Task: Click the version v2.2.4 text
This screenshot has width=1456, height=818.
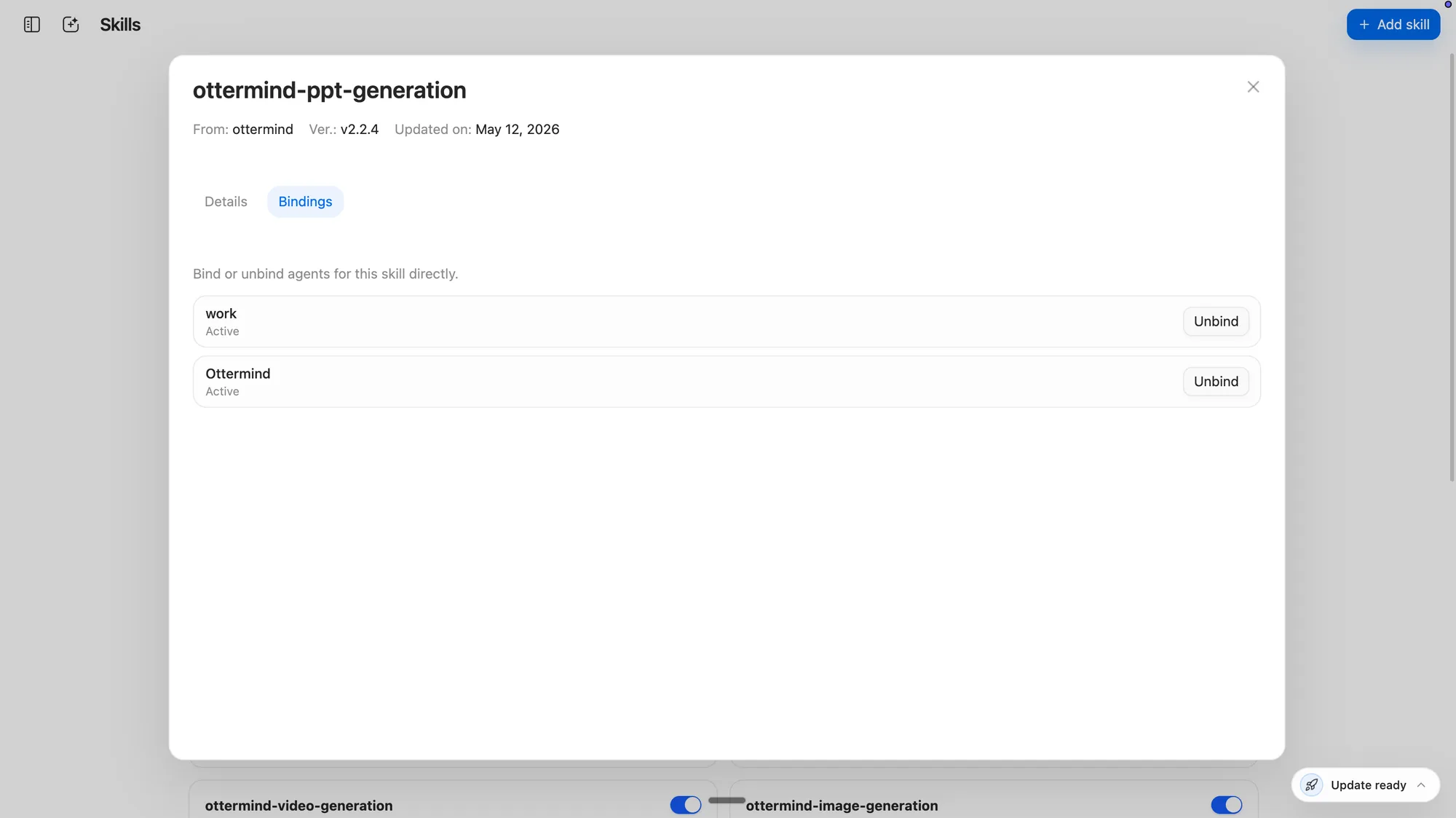Action: coord(360,130)
